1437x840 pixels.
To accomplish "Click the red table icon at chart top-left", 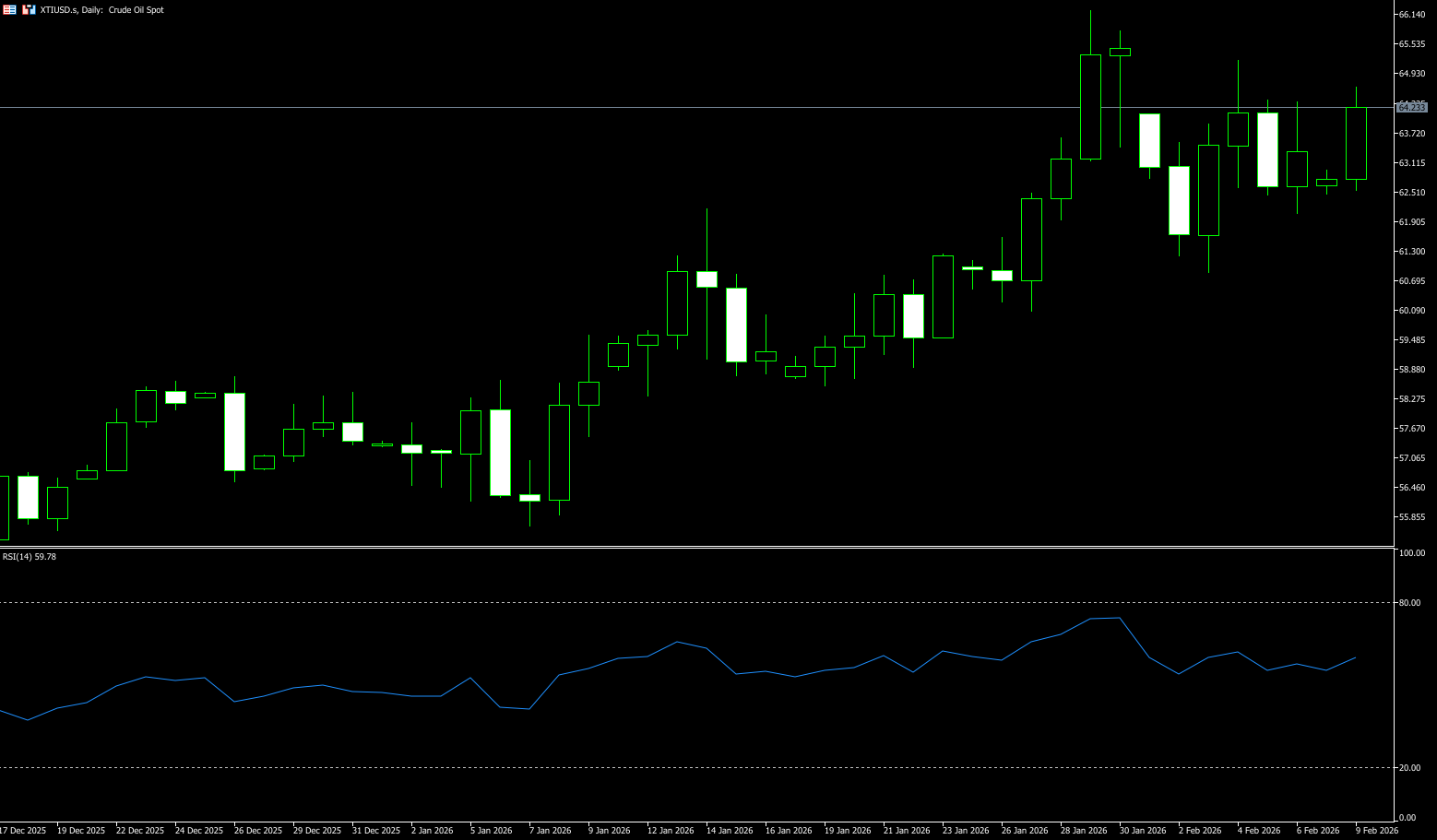I will click(8, 9).
